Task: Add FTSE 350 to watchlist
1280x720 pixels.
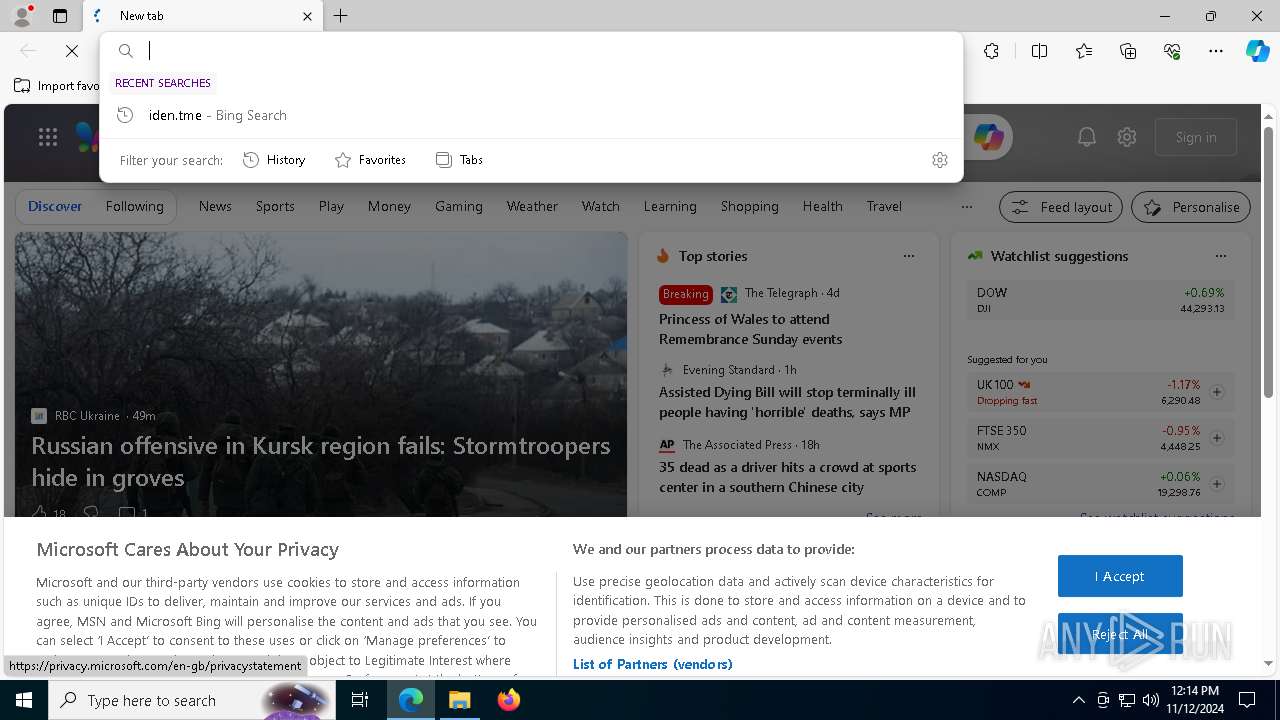Action: click(1217, 438)
